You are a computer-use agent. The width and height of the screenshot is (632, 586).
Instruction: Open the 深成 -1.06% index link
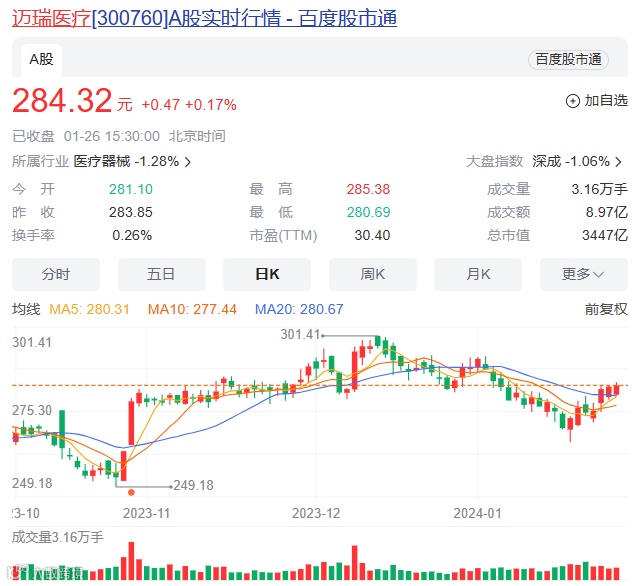[x=571, y=162]
